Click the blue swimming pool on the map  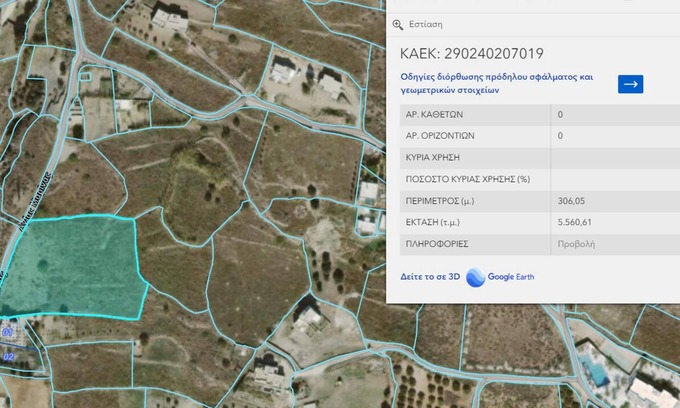click(x=597, y=373)
